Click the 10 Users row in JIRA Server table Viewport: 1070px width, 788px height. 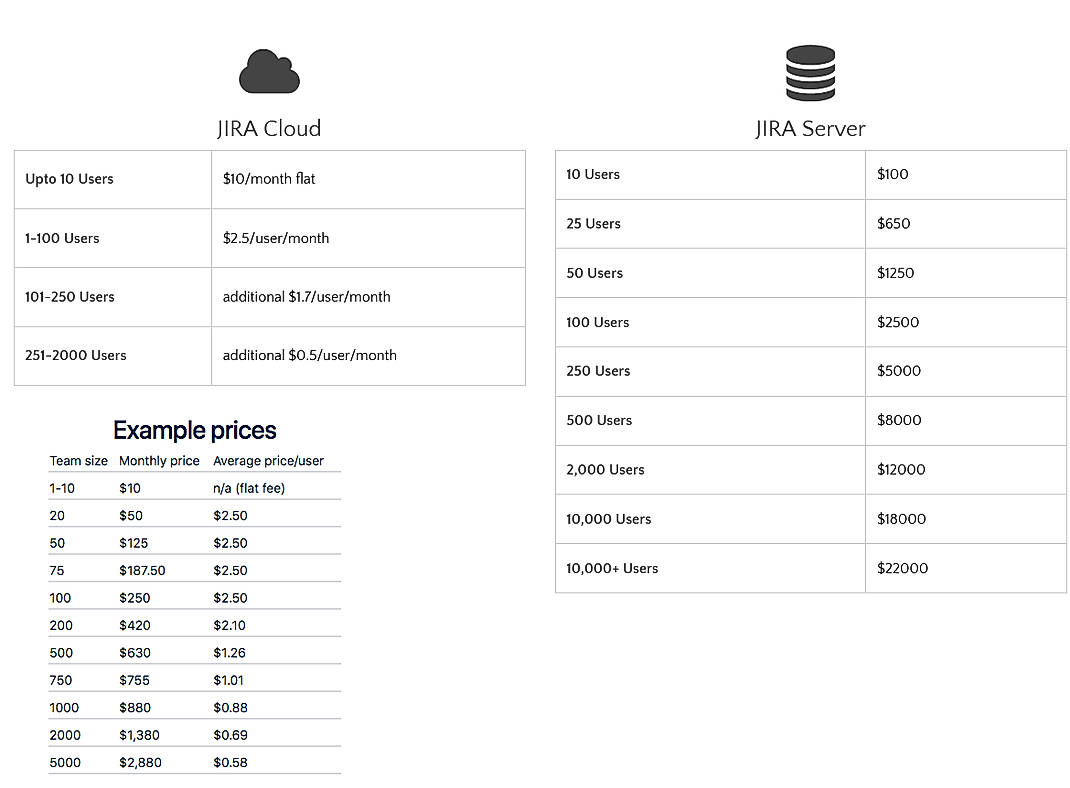[593, 174]
